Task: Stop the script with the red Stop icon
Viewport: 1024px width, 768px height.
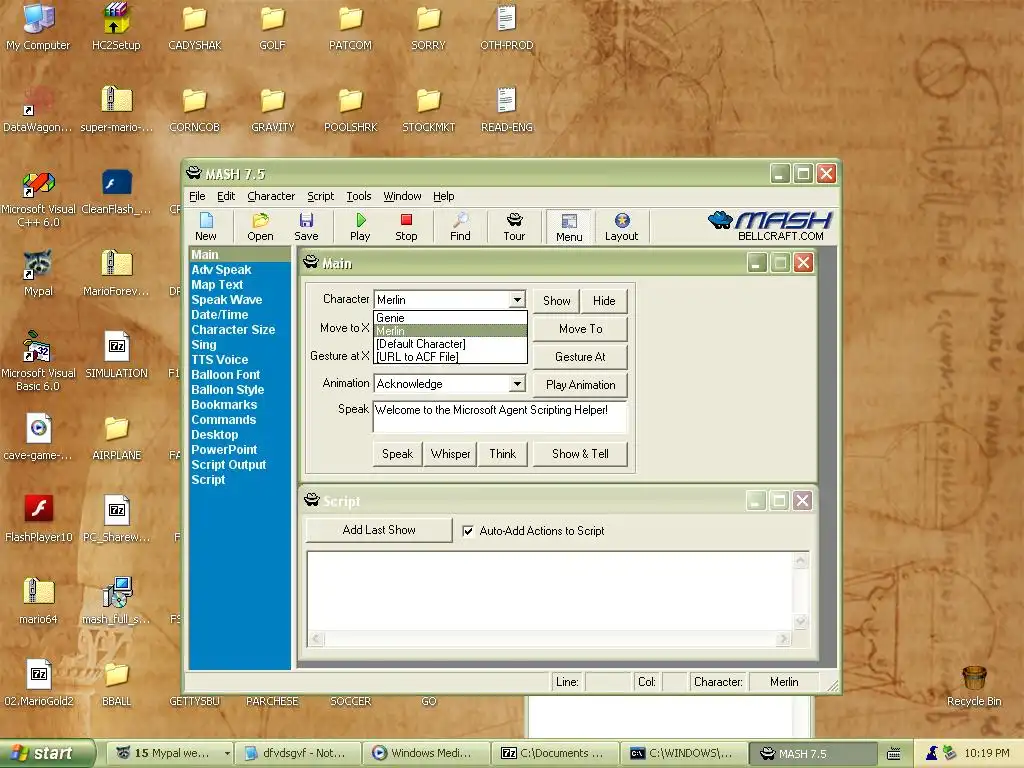Action: tap(406, 227)
